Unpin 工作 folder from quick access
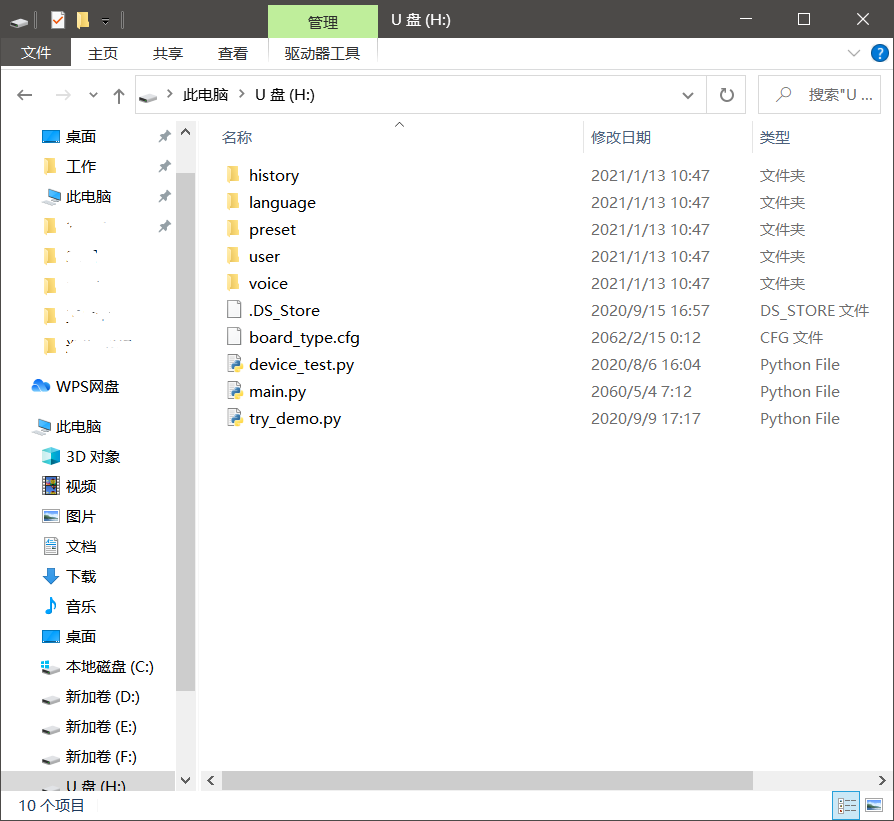Screen dimensions: 894x821 pos(164,166)
